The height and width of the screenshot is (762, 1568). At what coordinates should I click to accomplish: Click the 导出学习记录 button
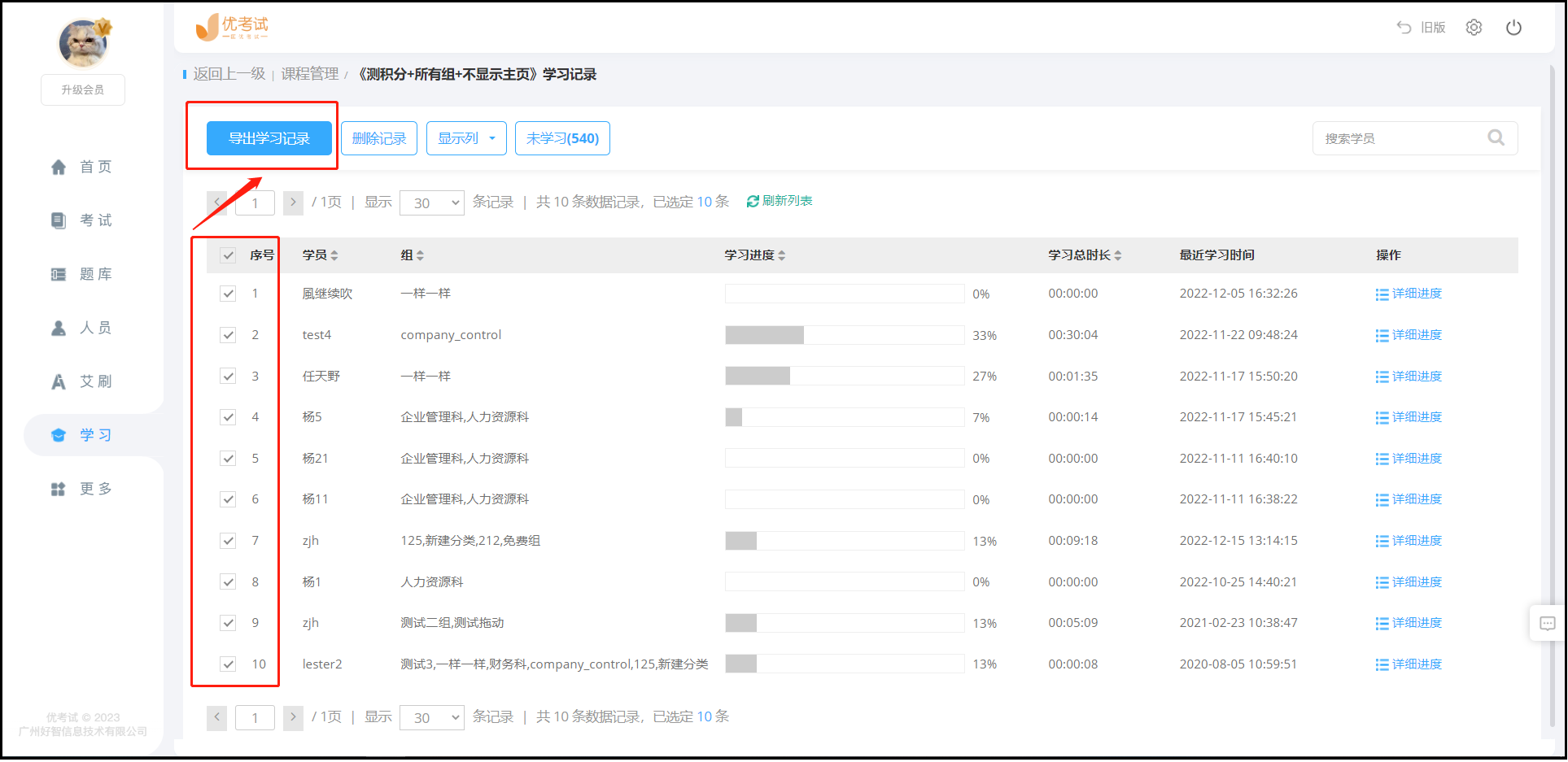(269, 138)
